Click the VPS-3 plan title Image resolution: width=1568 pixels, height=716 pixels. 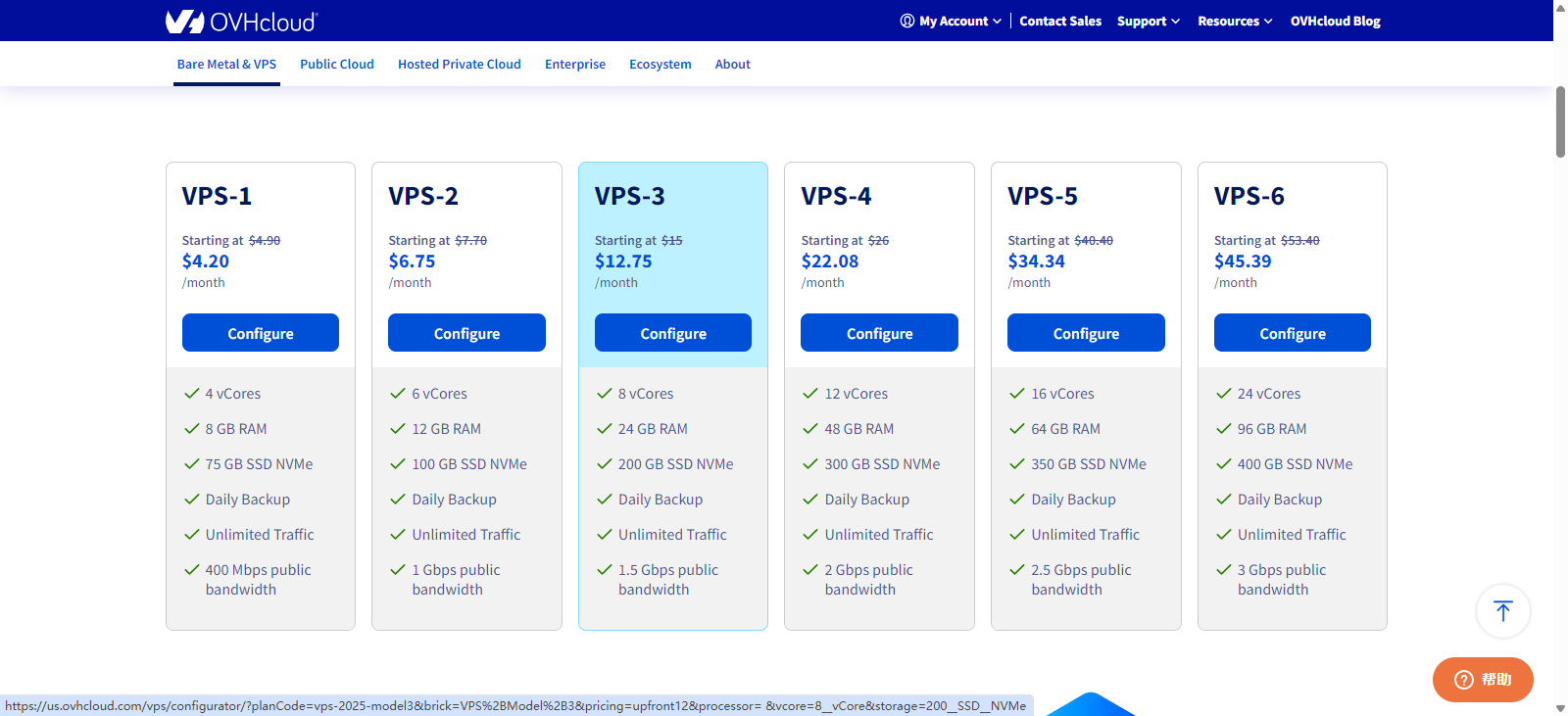click(630, 196)
